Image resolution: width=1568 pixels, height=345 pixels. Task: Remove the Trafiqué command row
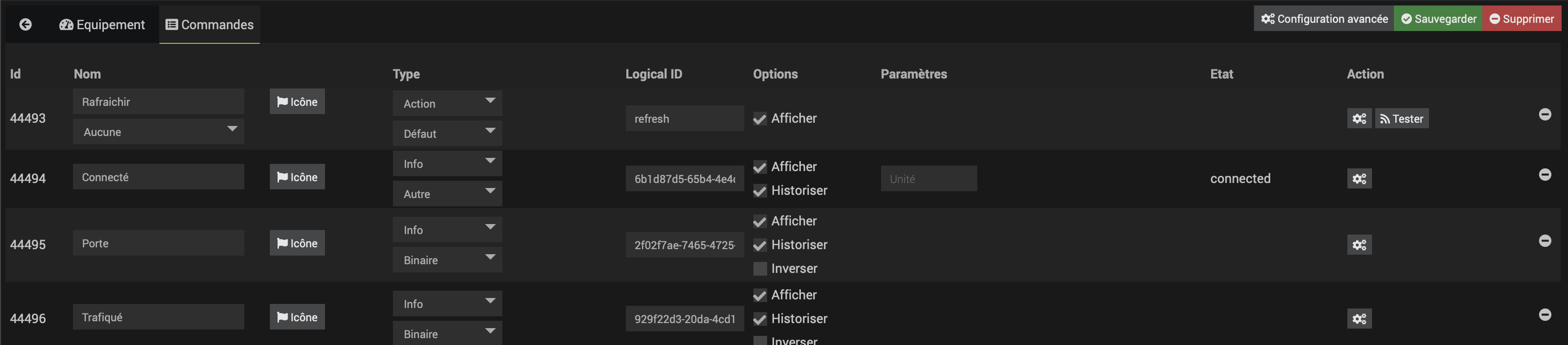[1544, 314]
